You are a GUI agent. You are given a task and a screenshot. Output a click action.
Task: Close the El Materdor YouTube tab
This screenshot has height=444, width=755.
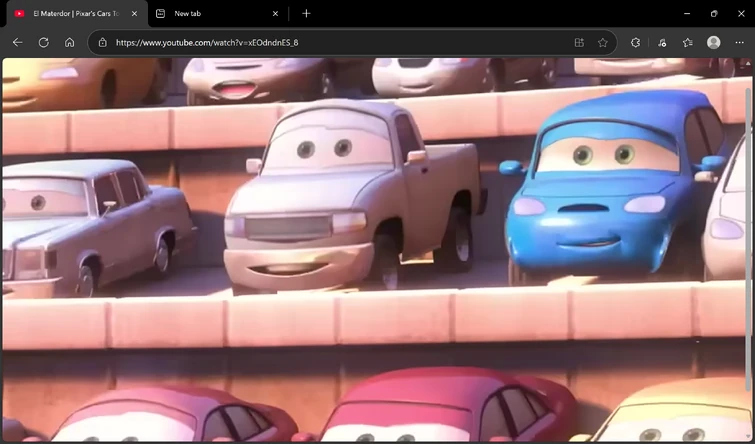click(134, 13)
